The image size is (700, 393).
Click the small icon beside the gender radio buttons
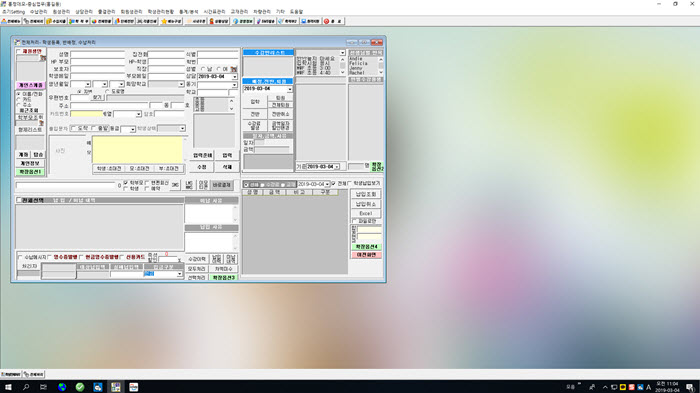point(233,69)
